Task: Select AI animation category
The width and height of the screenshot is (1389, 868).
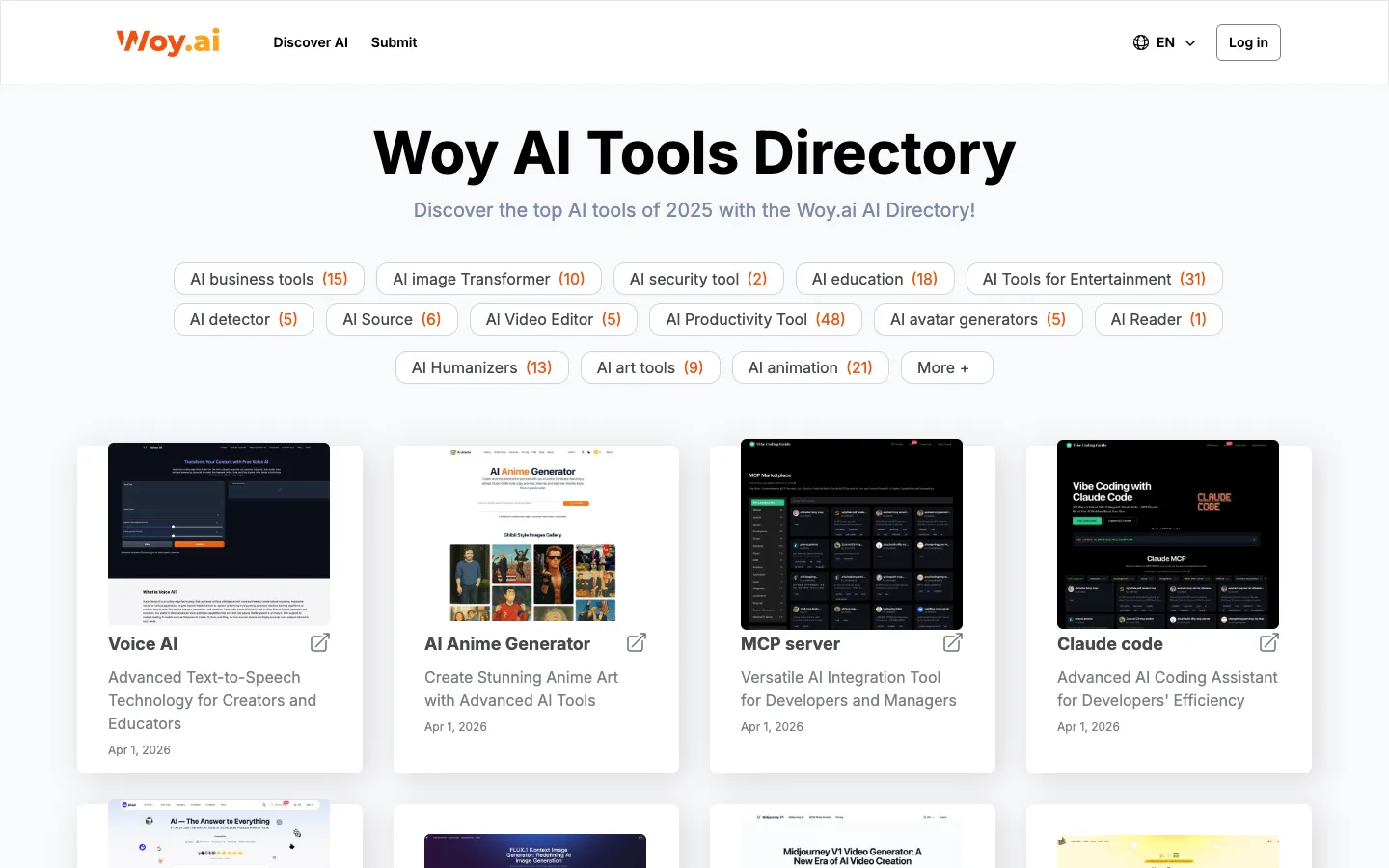Action: click(810, 367)
